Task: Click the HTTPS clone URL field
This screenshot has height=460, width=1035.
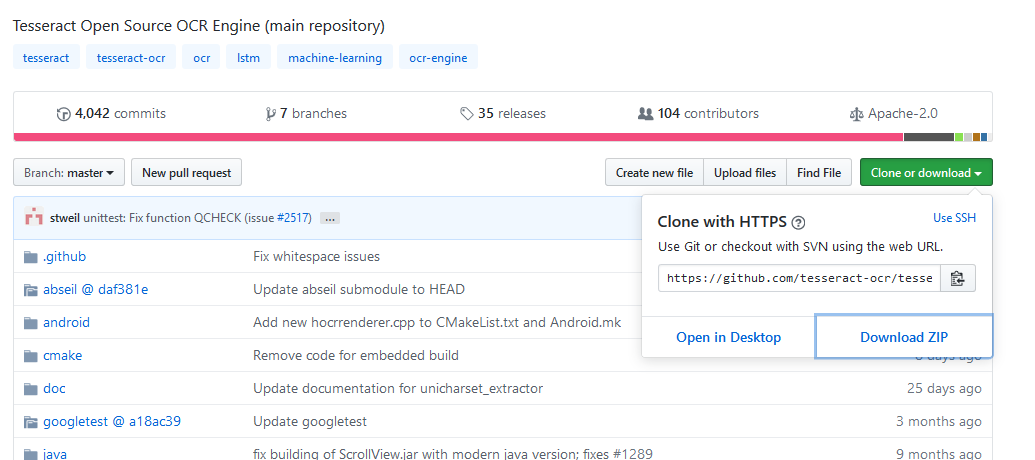Action: click(799, 279)
